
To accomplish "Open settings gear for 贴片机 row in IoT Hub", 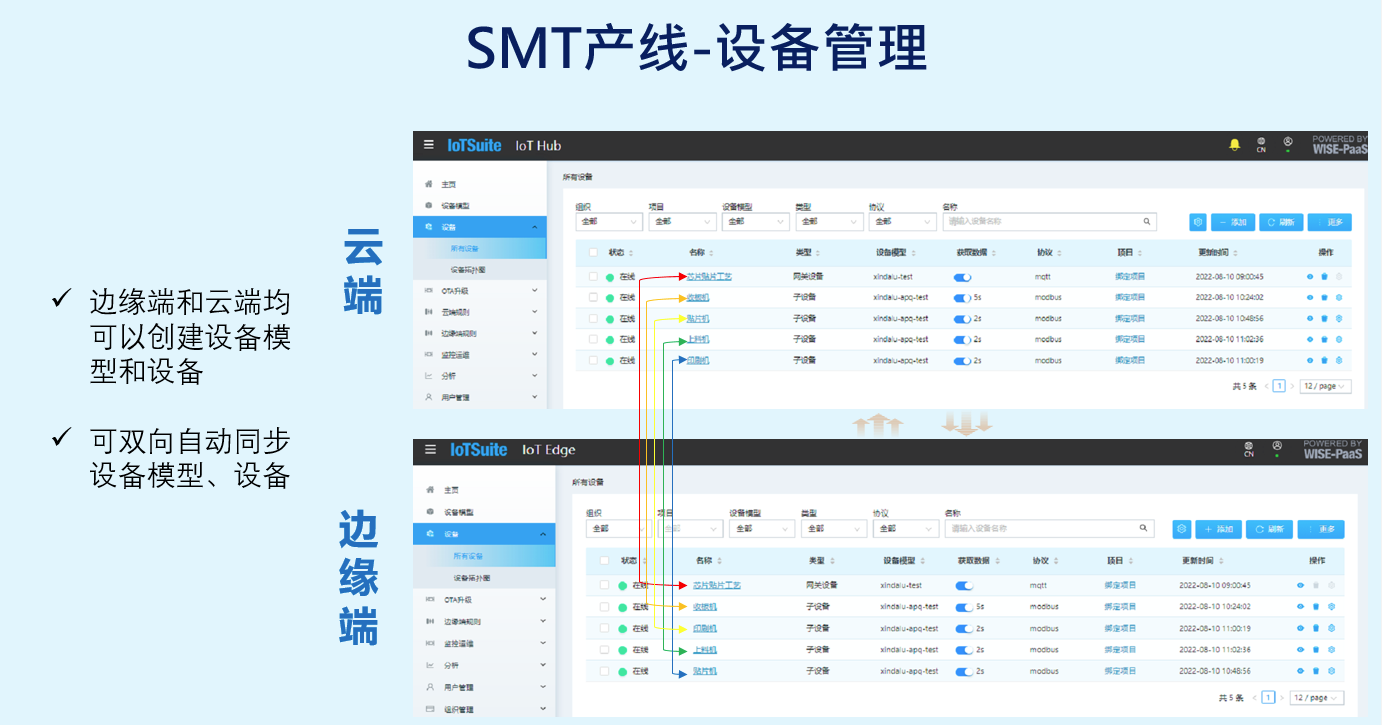I will [x=1339, y=319].
